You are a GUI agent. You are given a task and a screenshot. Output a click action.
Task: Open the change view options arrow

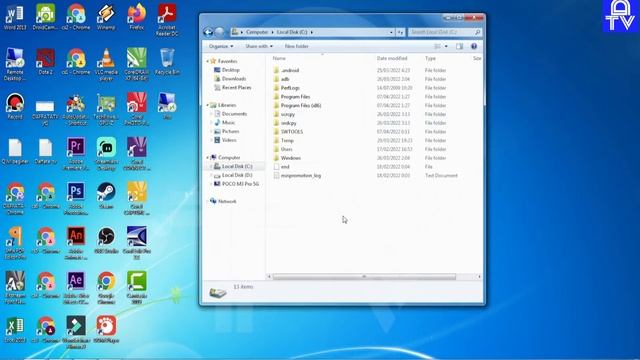coord(446,46)
